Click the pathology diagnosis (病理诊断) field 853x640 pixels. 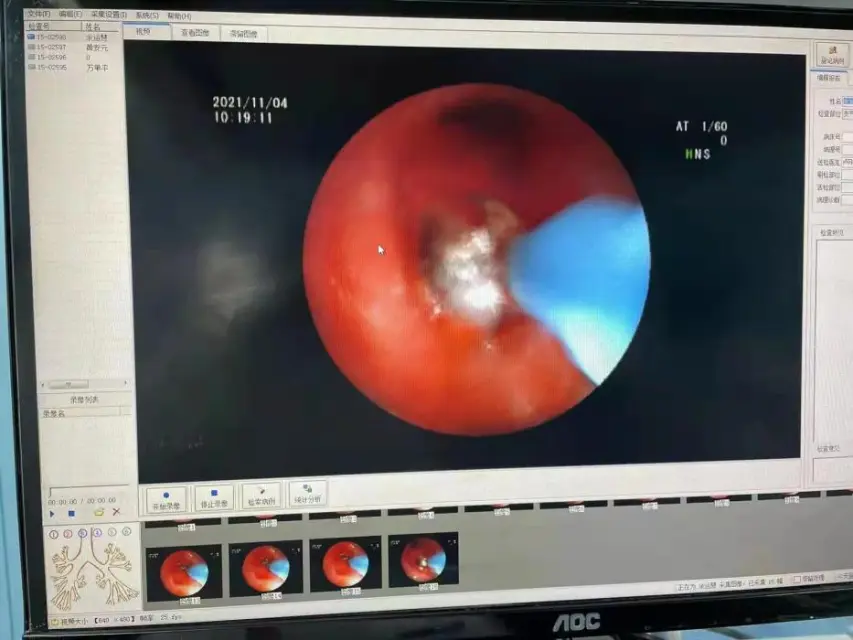(848, 200)
